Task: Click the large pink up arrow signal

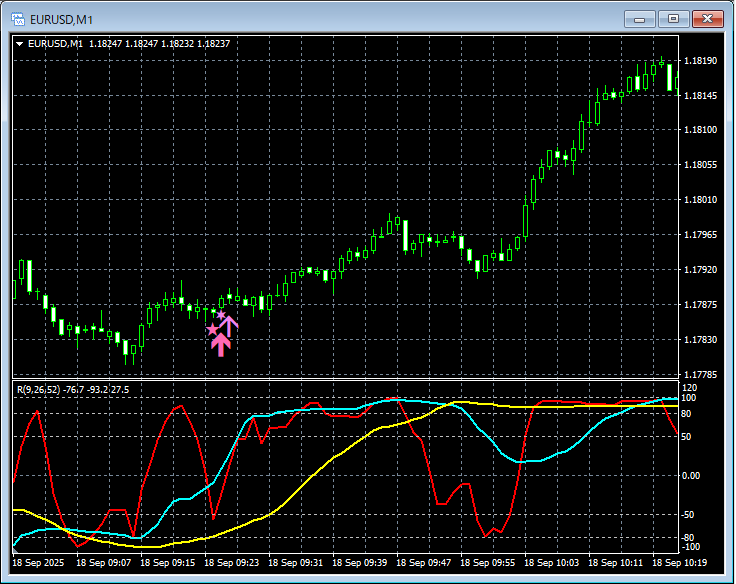Action: pos(221,344)
